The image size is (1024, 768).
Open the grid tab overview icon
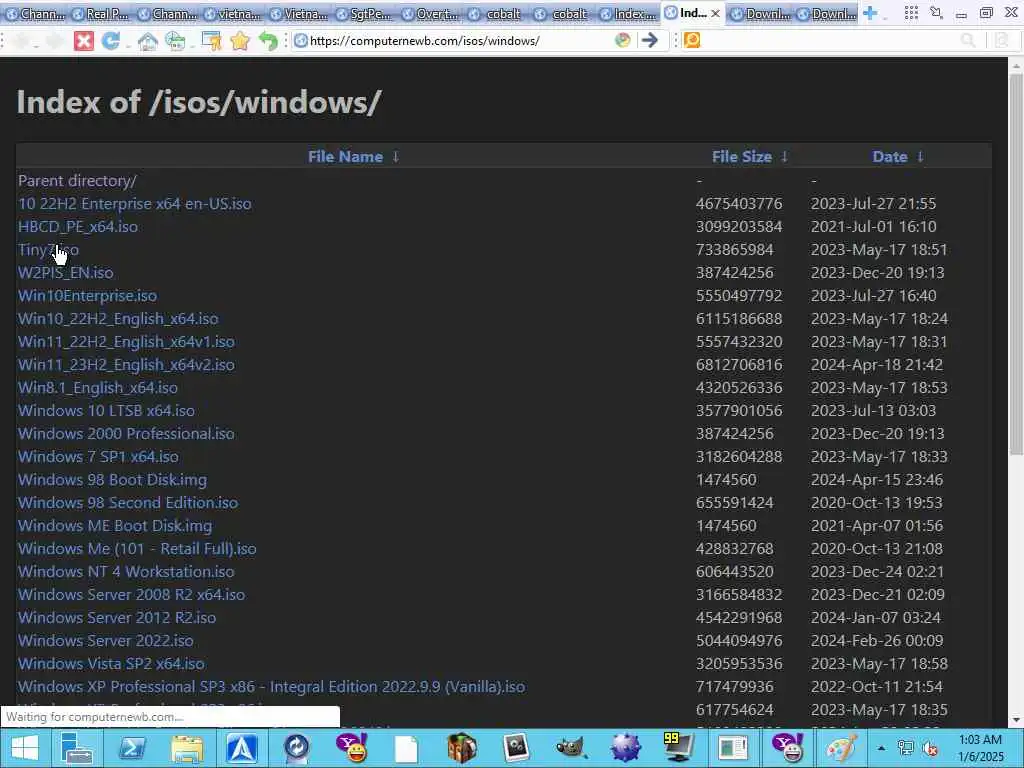point(911,13)
